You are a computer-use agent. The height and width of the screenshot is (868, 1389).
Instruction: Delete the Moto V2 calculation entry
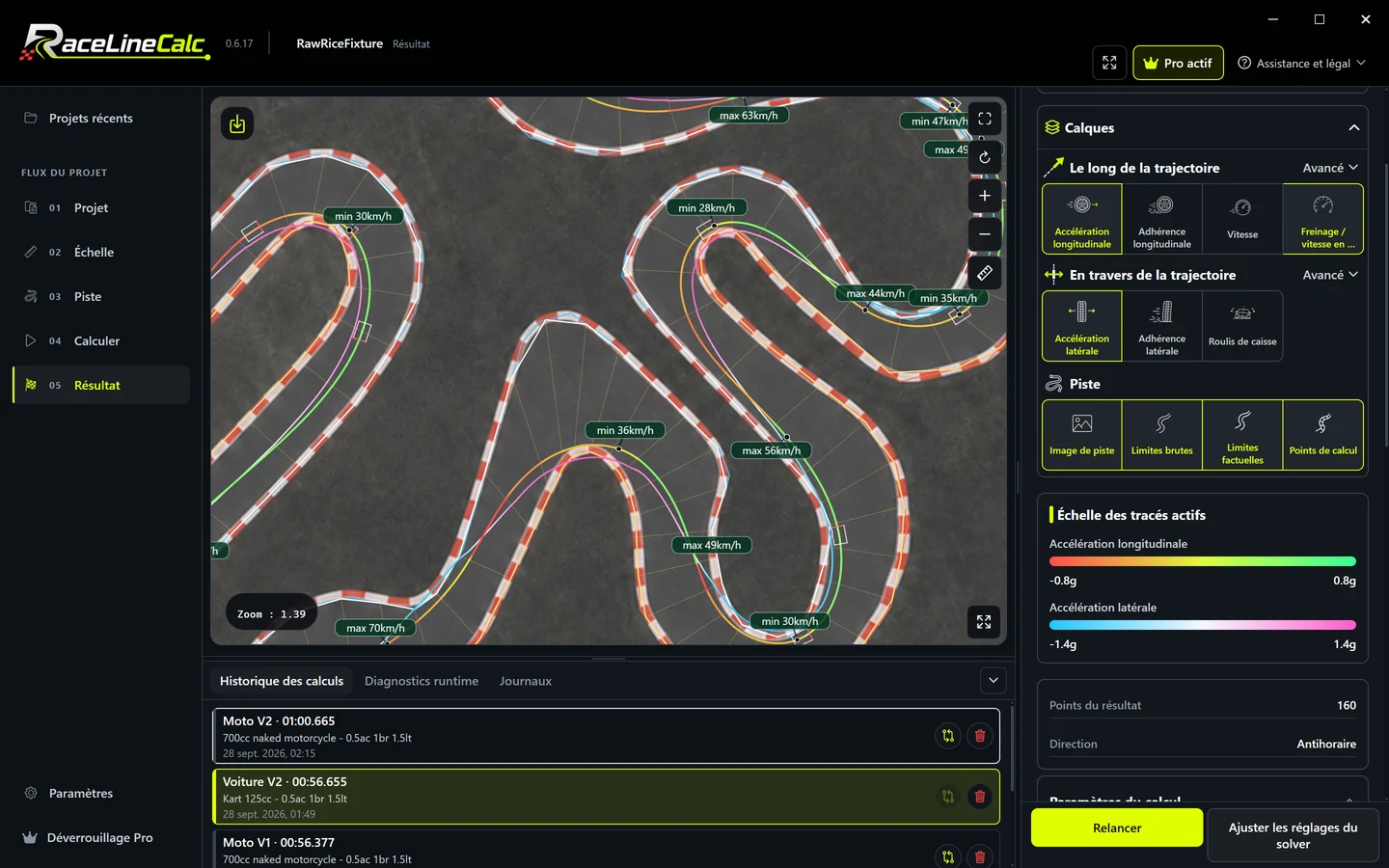point(980,736)
